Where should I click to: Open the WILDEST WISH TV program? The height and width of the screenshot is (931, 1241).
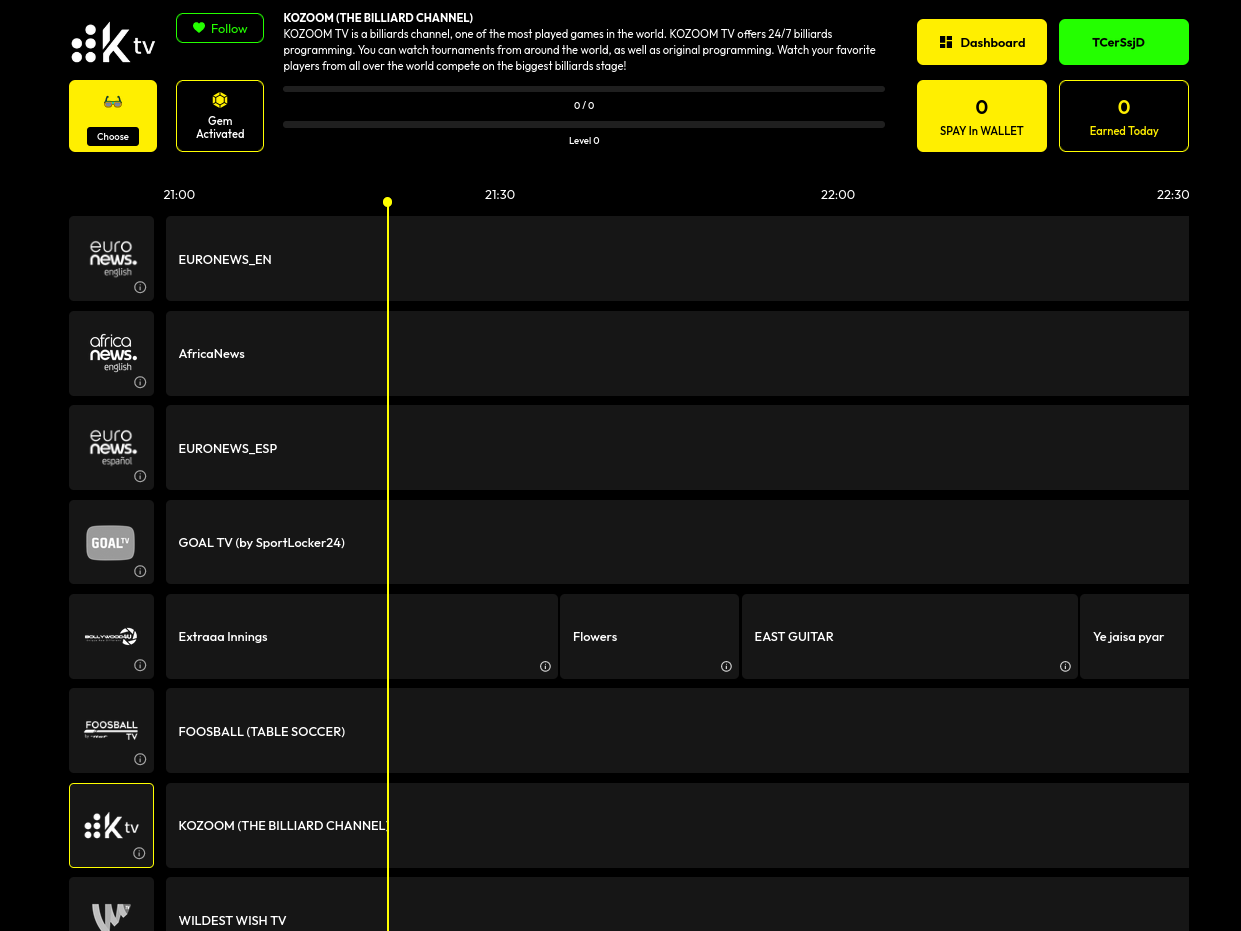[x=677, y=905]
